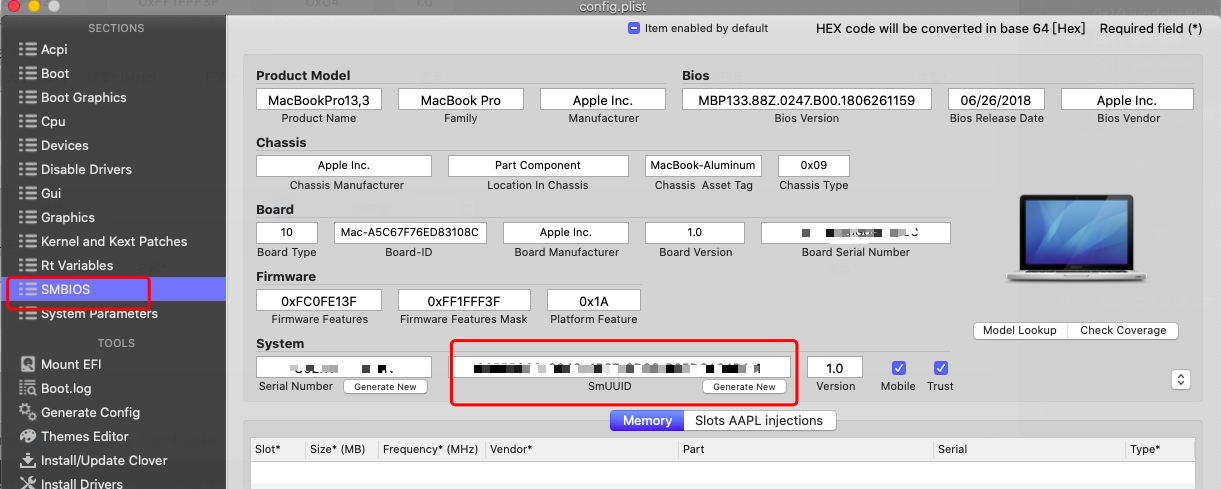Click the up/down stepper near Trust

(1181, 379)
